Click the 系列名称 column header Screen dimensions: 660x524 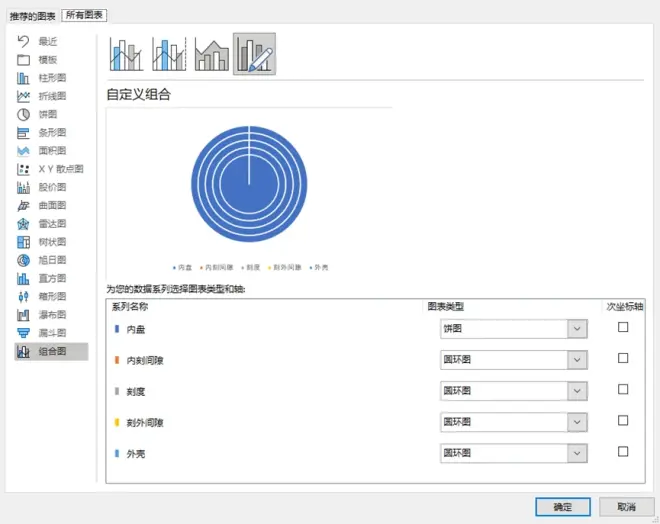coord(130,306)
